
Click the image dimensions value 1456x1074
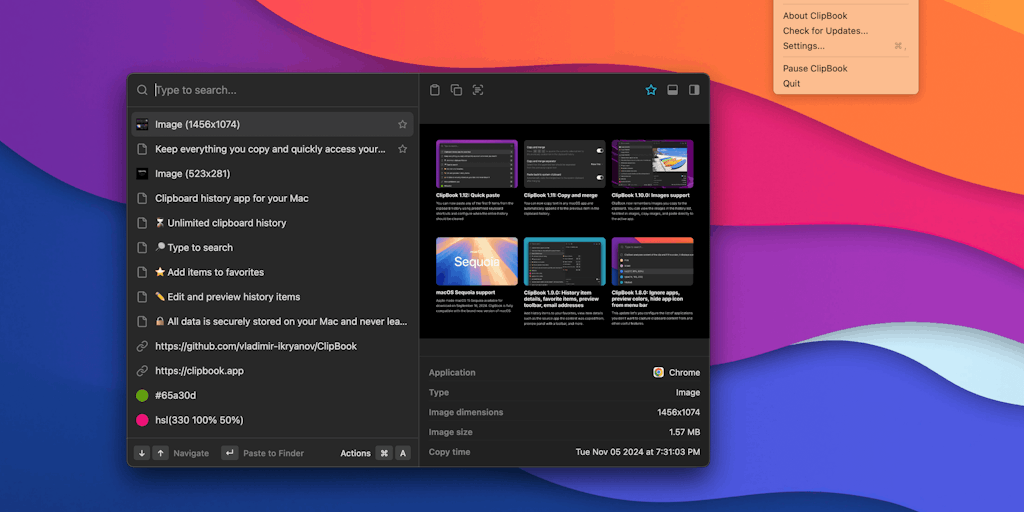pos(679,412)
